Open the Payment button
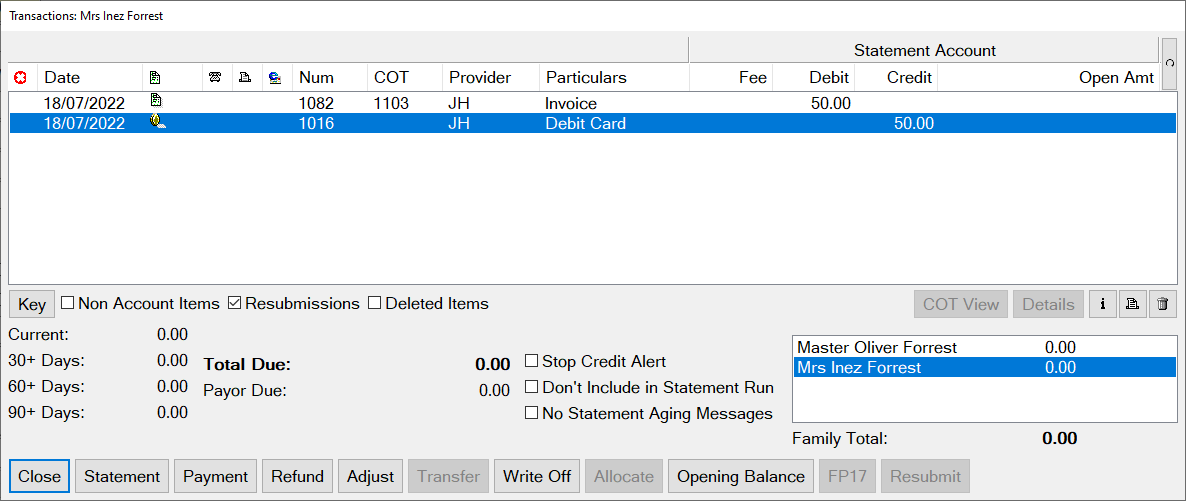Image resolution: width=1186 pixels, height=501 pixels. pyautogui.click(x=216, y=477)
